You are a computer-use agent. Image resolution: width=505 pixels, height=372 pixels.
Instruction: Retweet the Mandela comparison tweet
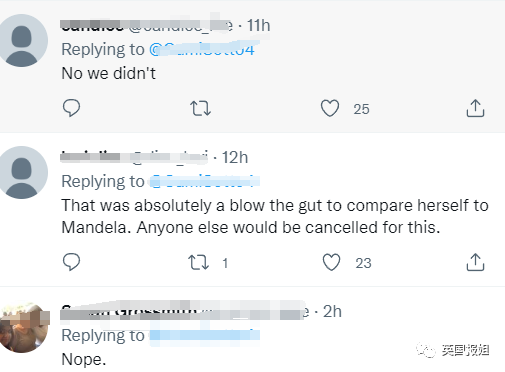pyautogui.click(x=199, y=262)
